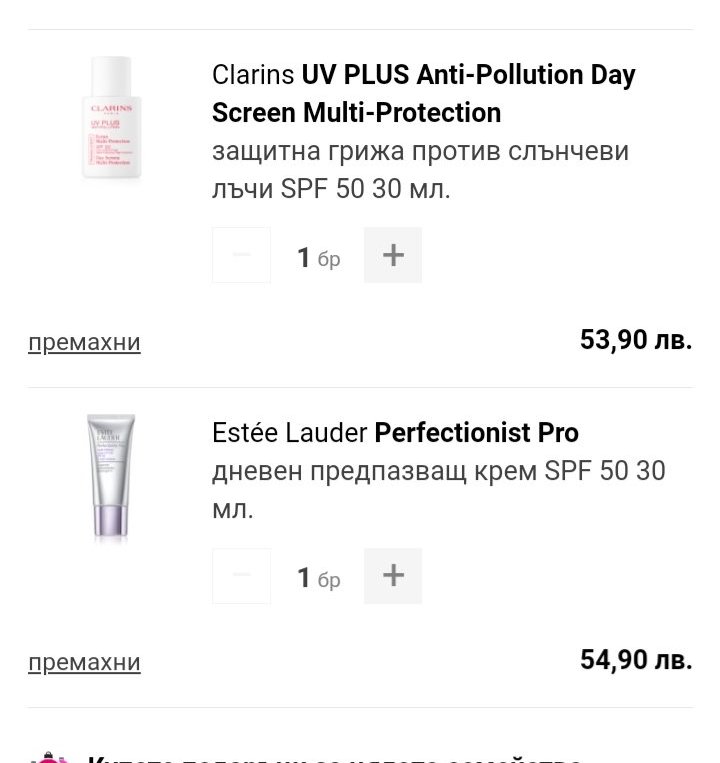Image resolution: width=720 pixels, height=763 pixels.
Task: Click the 54,90 лв. price
Action: click(x=636, y=660)
